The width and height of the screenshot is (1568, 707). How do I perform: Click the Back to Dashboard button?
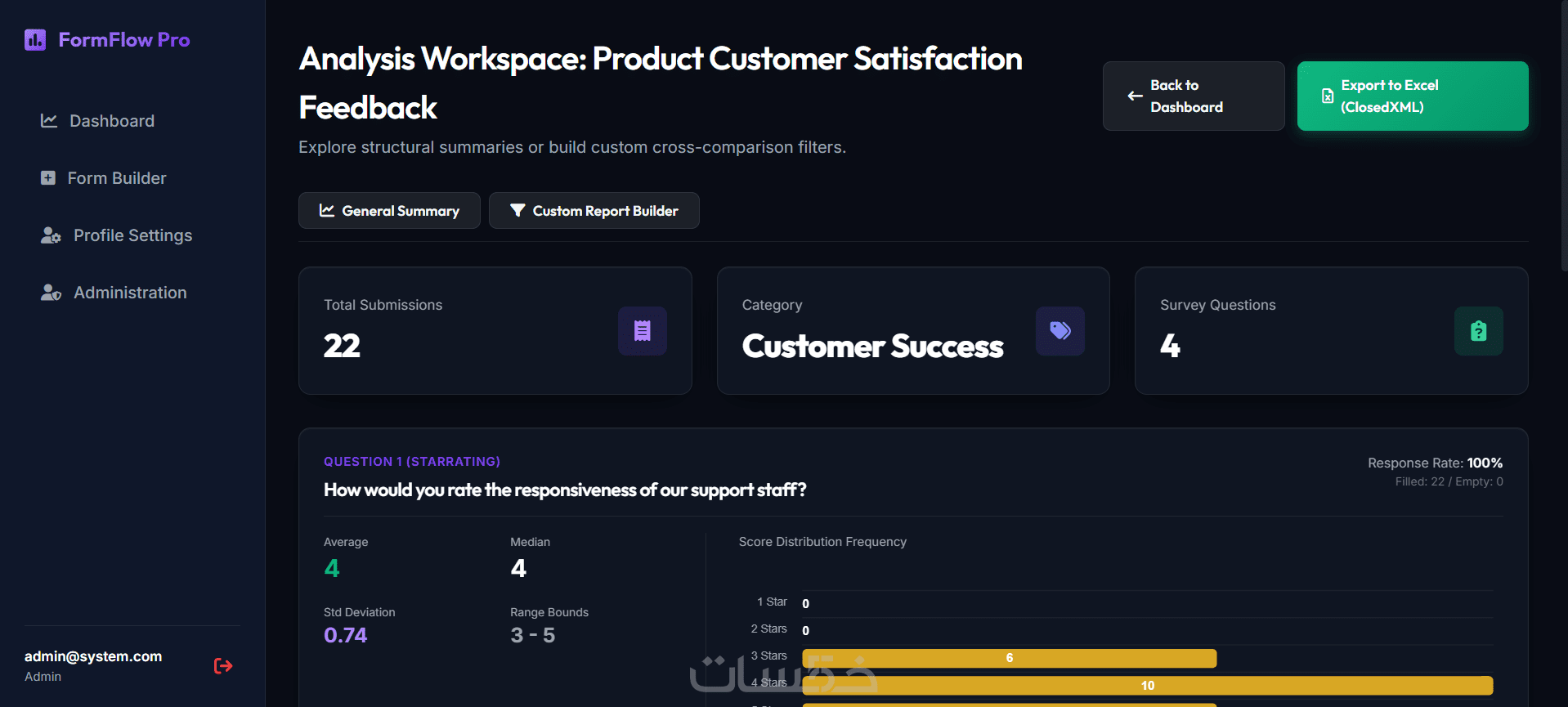tap(1194, 96)
